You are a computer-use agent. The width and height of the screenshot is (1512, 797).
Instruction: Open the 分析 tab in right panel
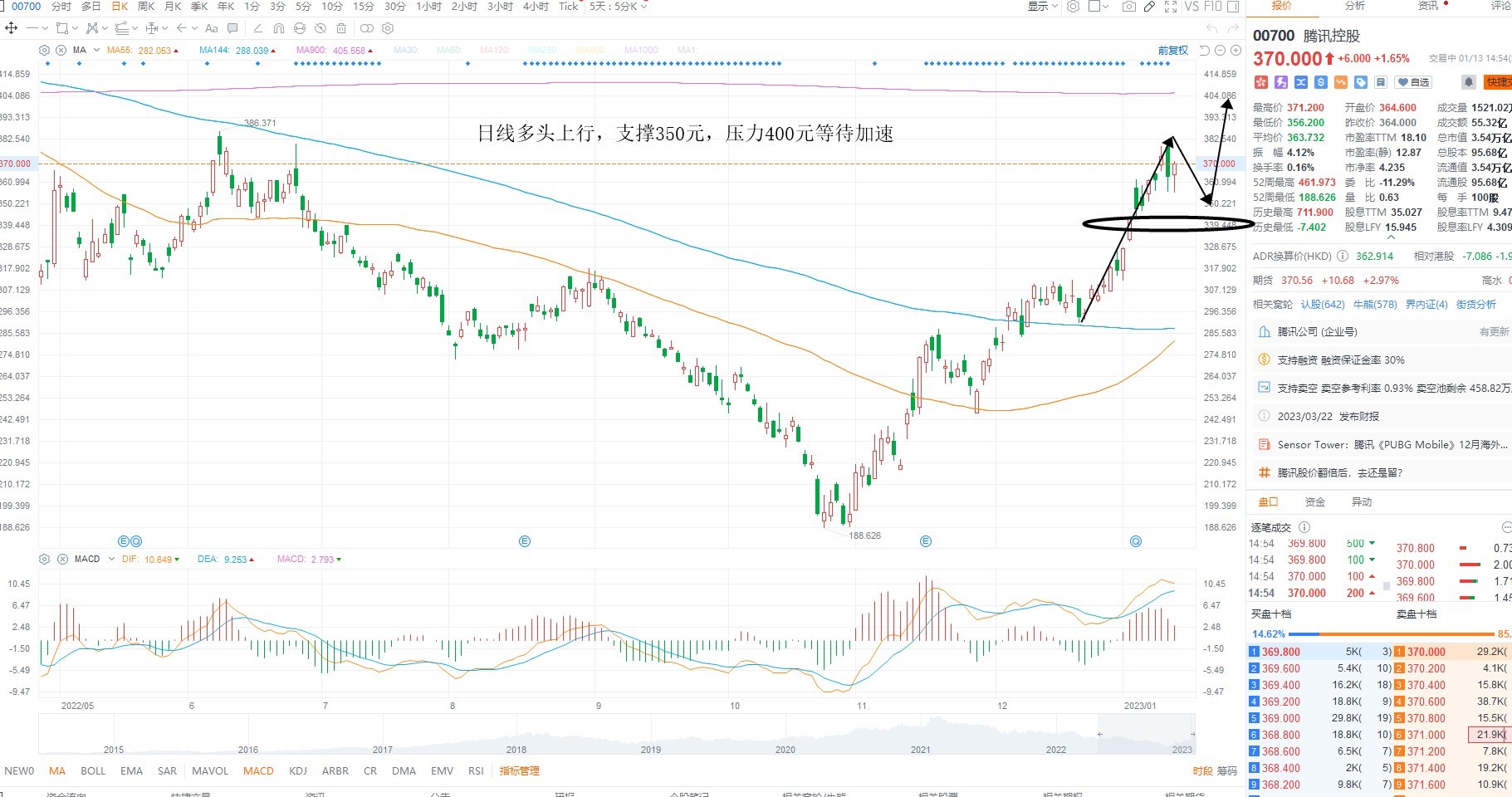tap(1354, 6)
